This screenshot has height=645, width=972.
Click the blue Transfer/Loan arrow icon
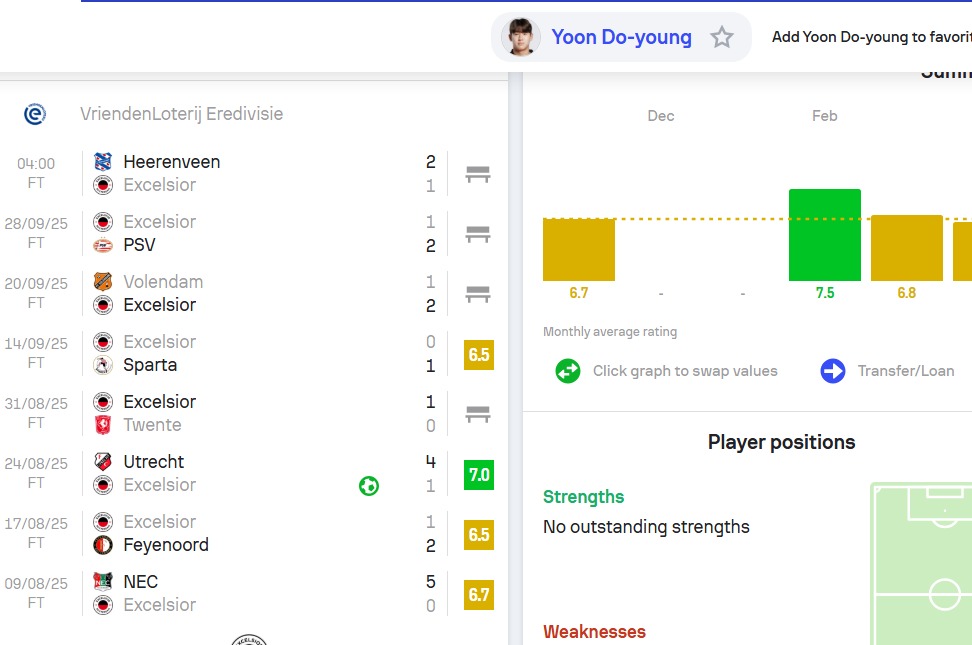pyautogui.click(x=833, y=371)
